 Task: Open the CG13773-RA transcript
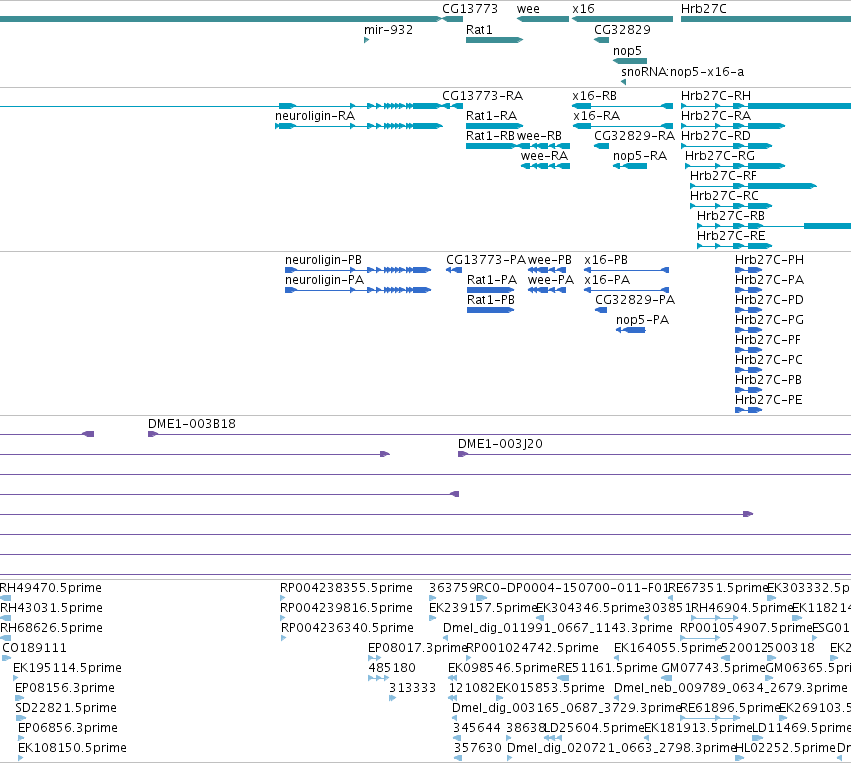[x=482, y=96]
